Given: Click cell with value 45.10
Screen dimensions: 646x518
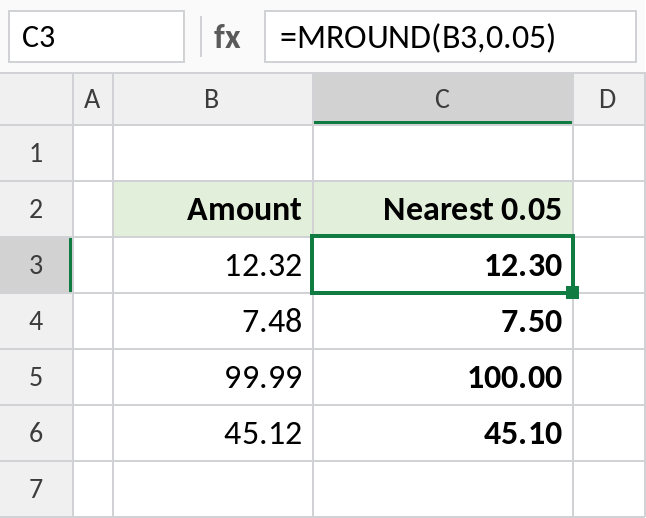Looking at the screenshot, I should [443, 433].
